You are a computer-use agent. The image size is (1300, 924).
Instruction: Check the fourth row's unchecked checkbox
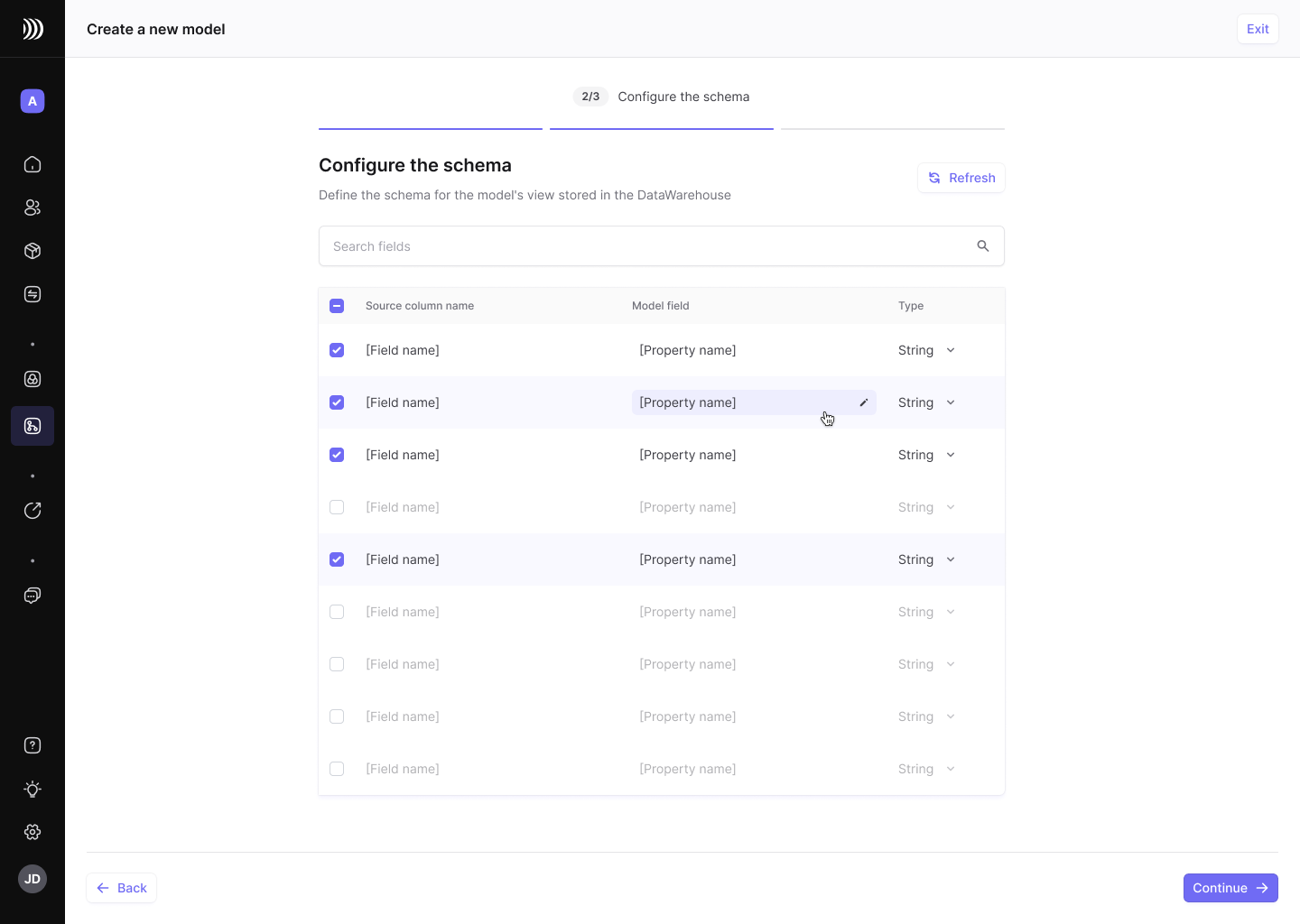(337, 507)
